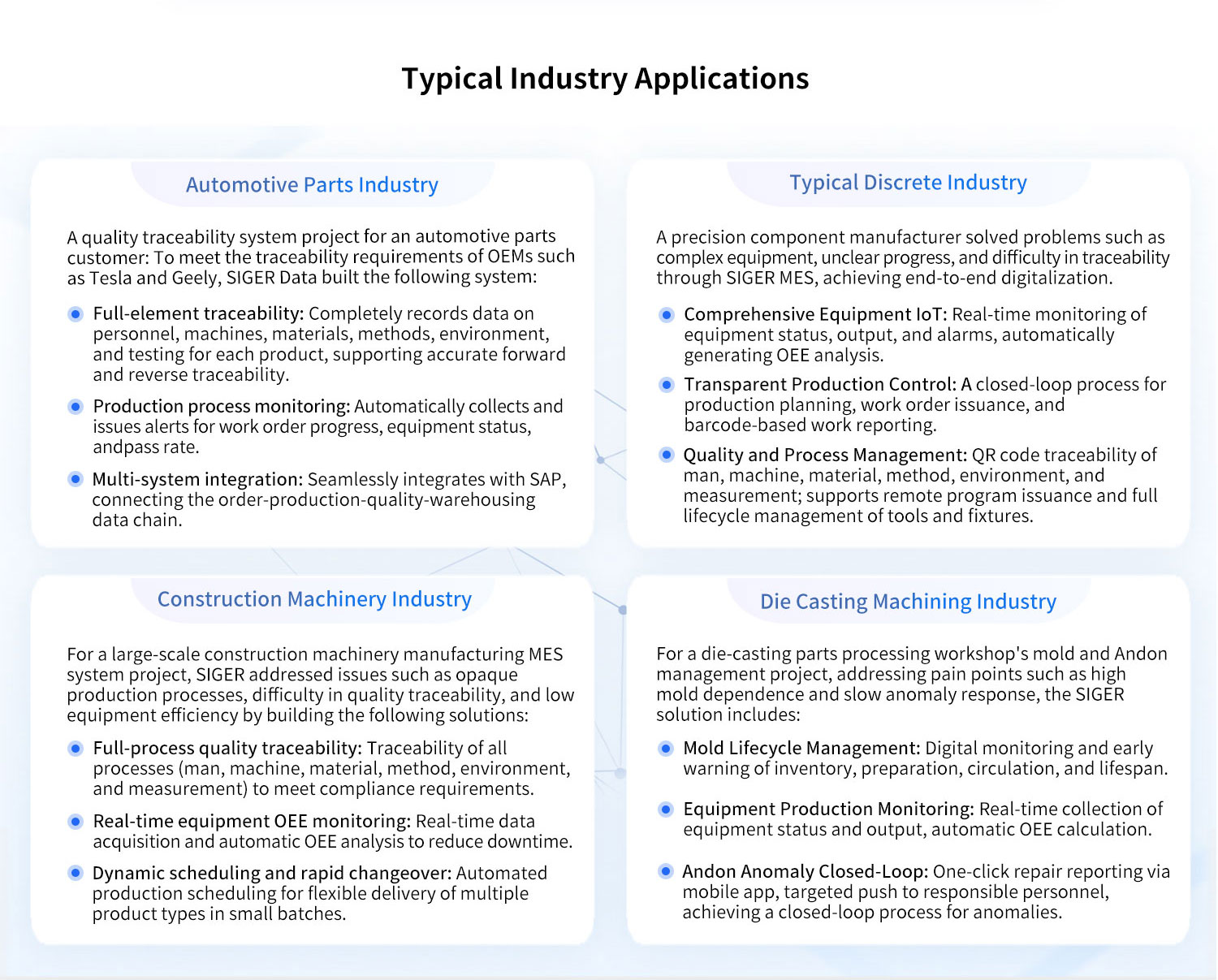
Task: Click the bullet dot beside Multi-system integration
Action: pos(76,479)
